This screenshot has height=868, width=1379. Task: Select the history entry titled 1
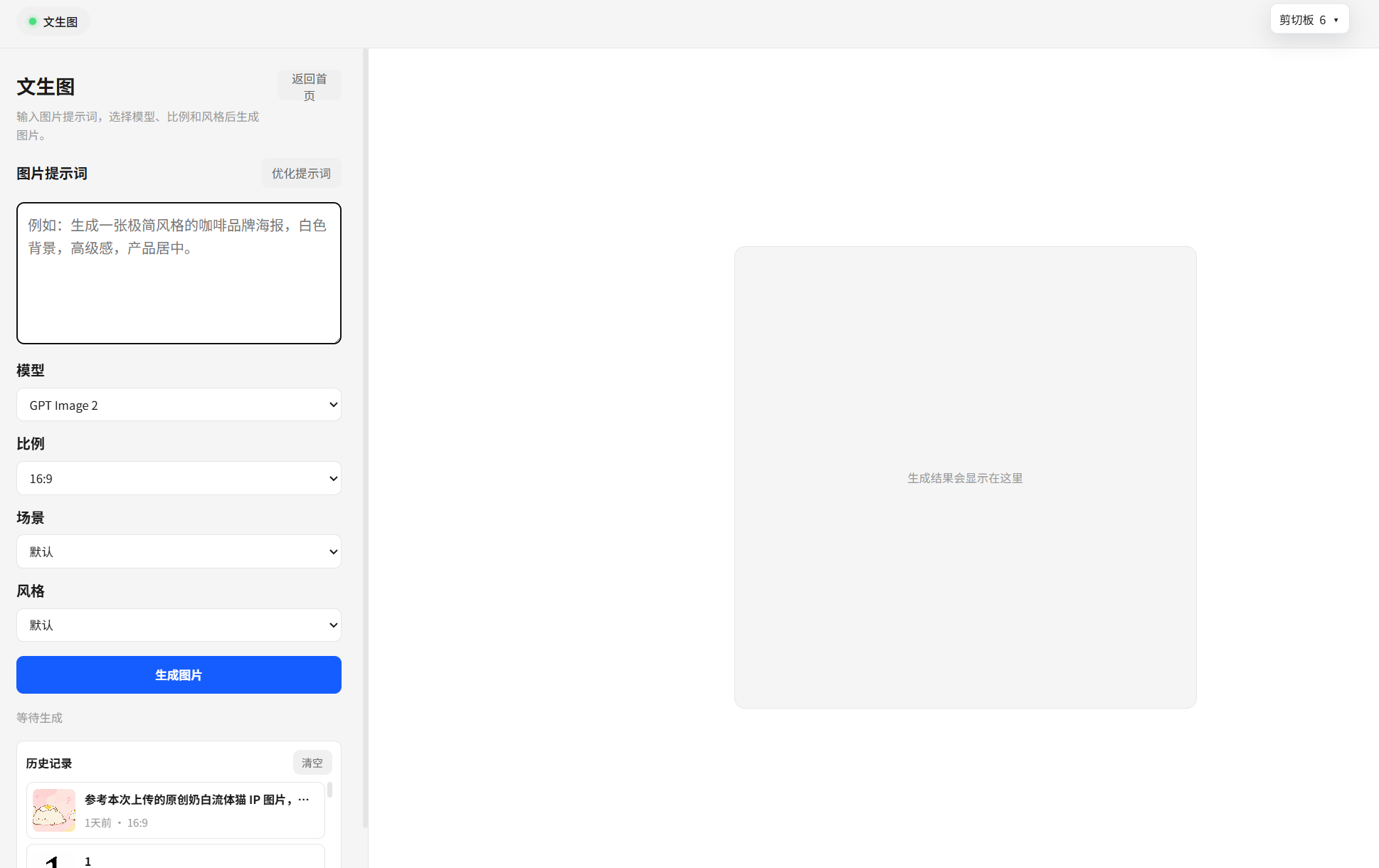click(x=176, y=857)
